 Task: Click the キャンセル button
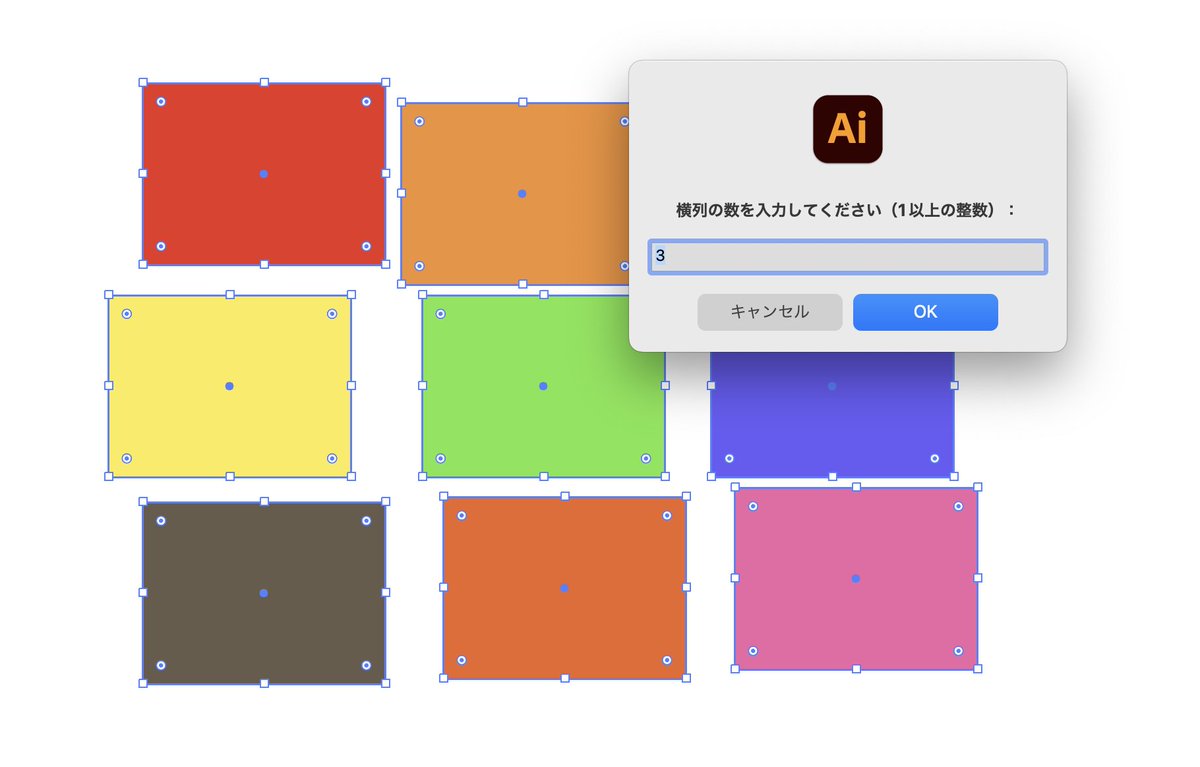(769, 311)
